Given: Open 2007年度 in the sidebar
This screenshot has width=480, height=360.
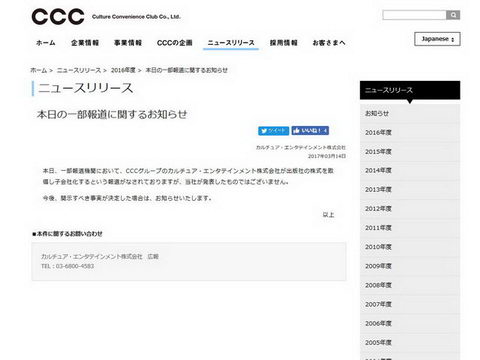Looking at the screenshot, I should 410,304.
